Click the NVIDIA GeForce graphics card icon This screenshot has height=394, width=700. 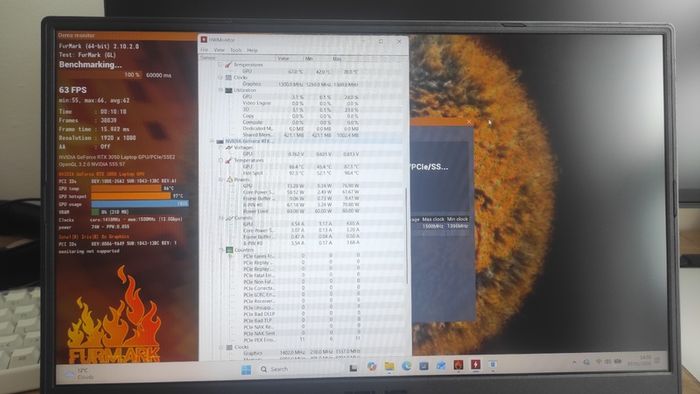(220, 141)
